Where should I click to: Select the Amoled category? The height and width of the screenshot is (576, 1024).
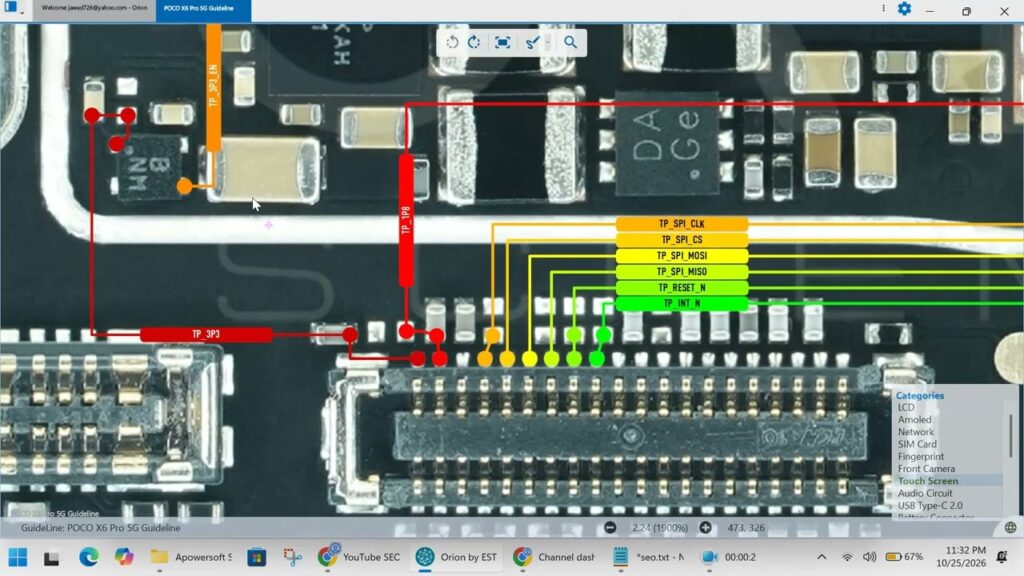click(x=914, y=420)
